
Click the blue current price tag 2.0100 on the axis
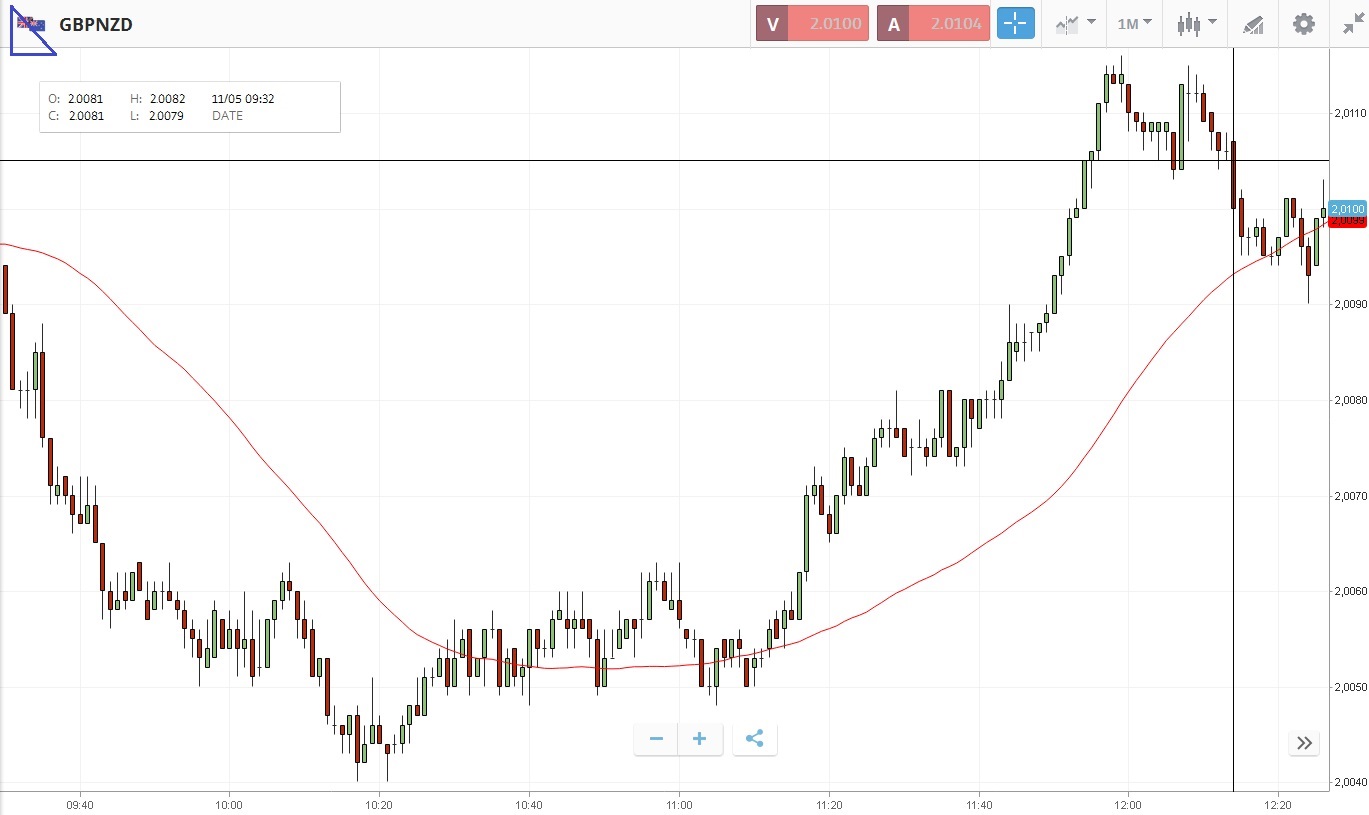(x=1348, y=208)
